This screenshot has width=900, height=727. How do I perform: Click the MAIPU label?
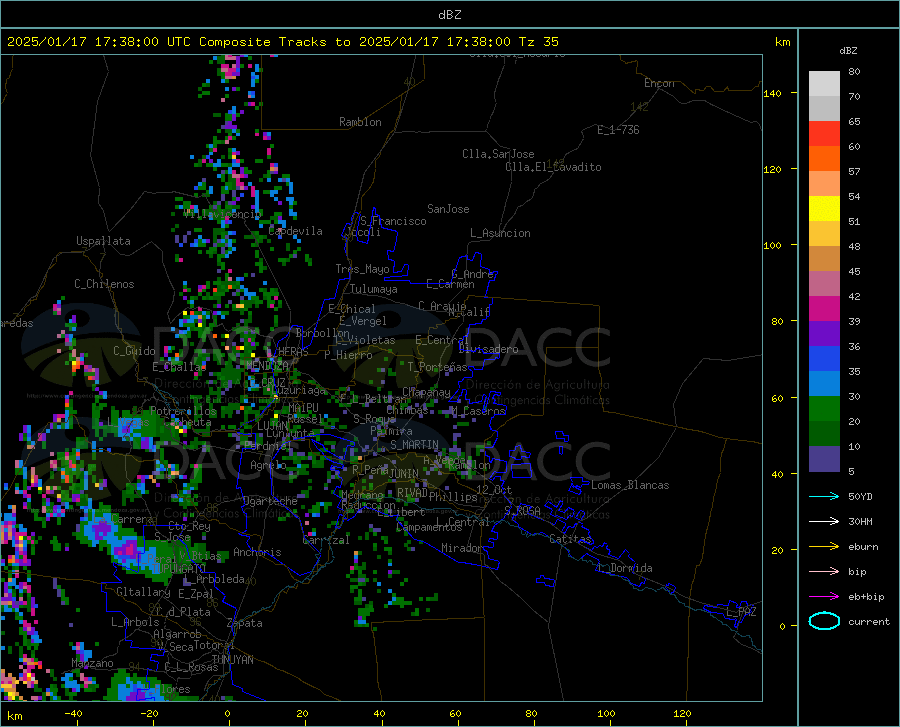pos(303,407)
